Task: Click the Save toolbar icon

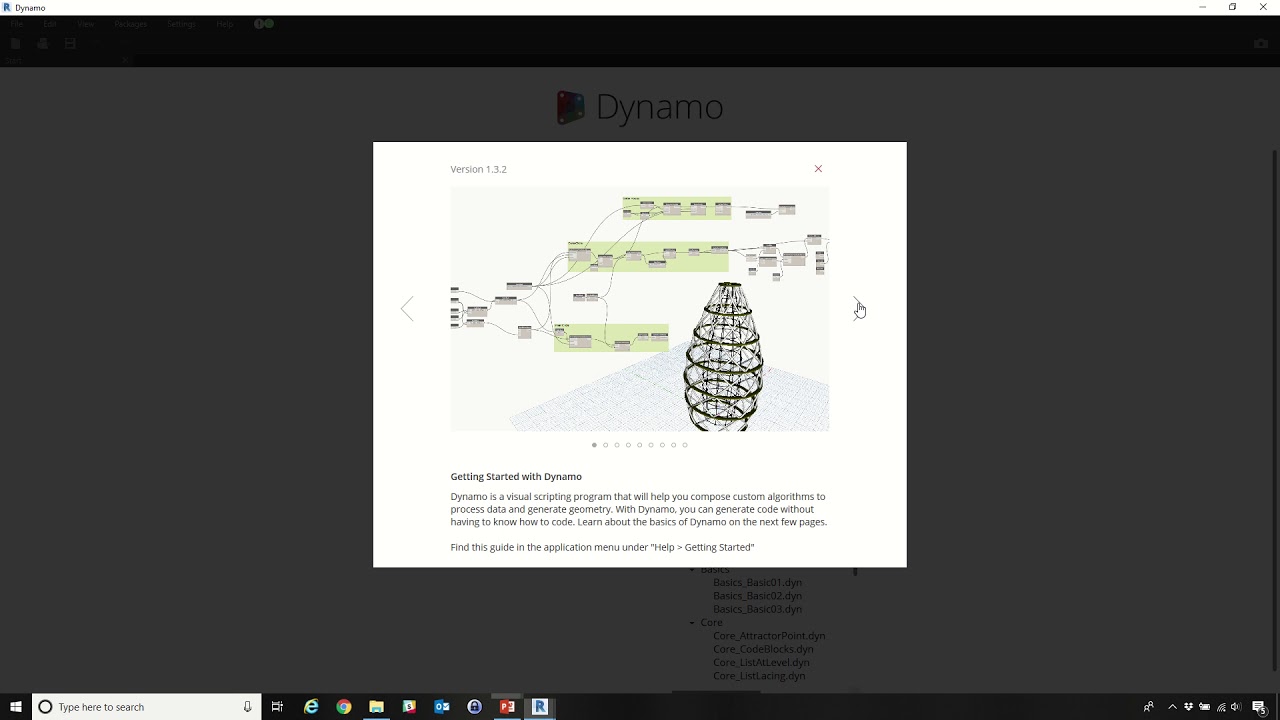Action: coord(70,44)
